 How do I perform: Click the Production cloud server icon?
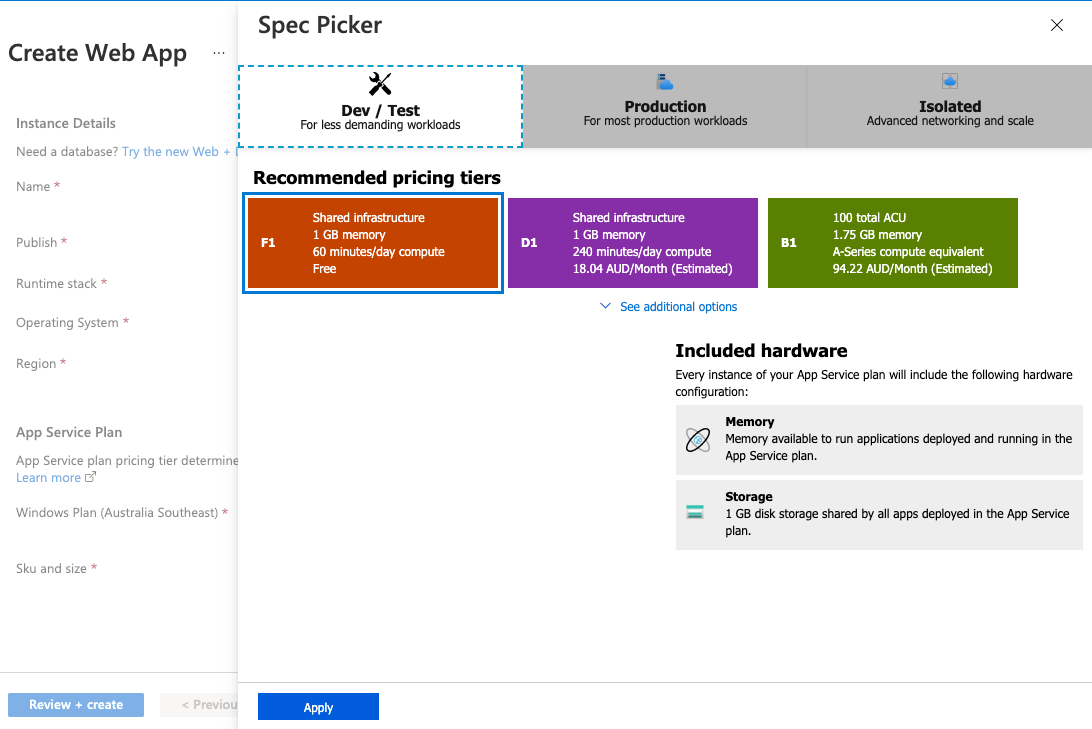coord(665,81)
